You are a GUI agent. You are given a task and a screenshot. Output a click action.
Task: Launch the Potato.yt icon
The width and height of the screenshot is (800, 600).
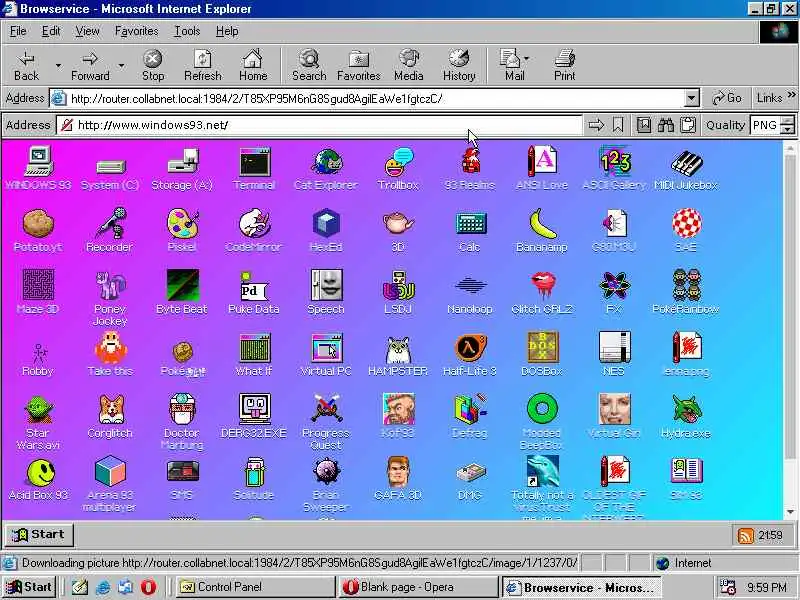click(x=38, y=231)
